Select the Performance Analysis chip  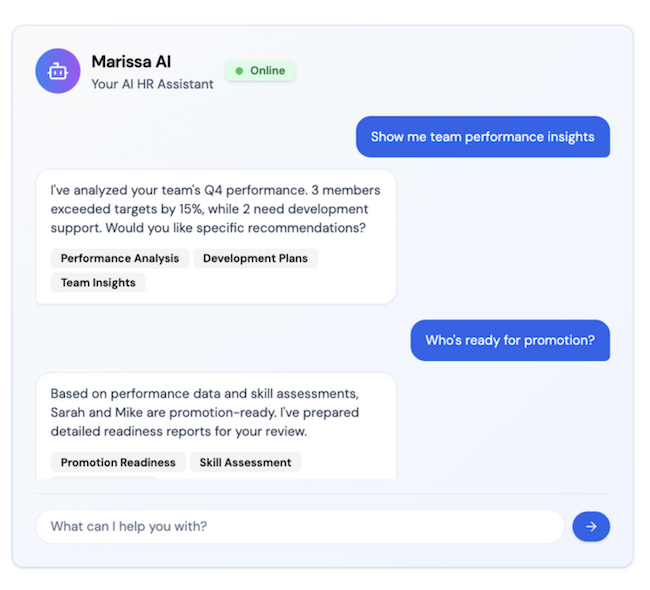click(x=120, y=258)
